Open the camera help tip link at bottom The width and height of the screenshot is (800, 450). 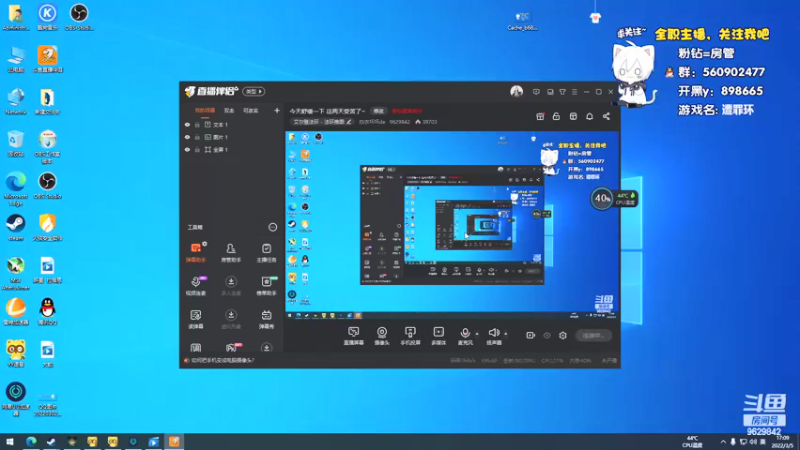pos(223,360)
